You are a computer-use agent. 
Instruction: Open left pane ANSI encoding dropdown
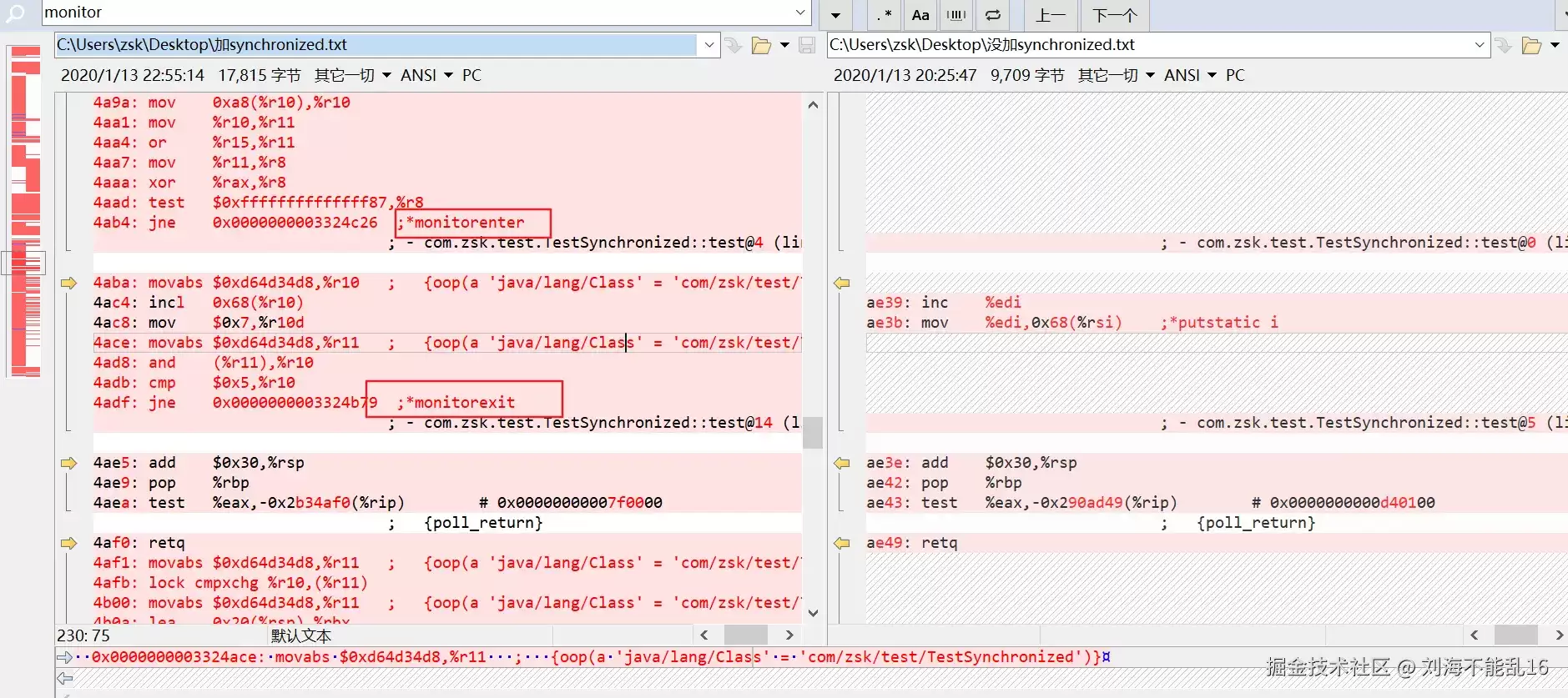pyautogui.click(x=426, y=76)
